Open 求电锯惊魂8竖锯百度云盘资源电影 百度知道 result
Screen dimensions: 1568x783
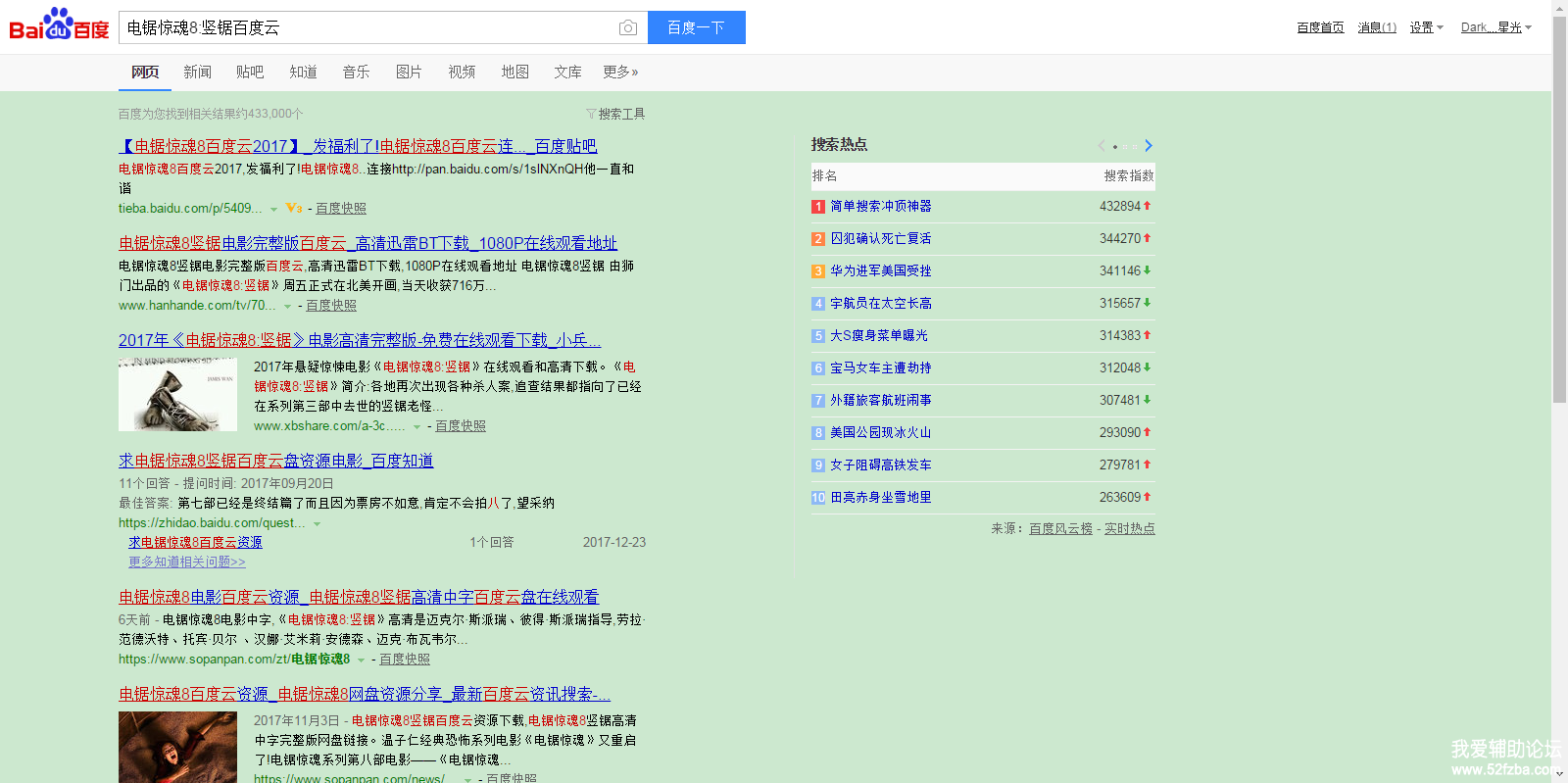pos(275,461)
